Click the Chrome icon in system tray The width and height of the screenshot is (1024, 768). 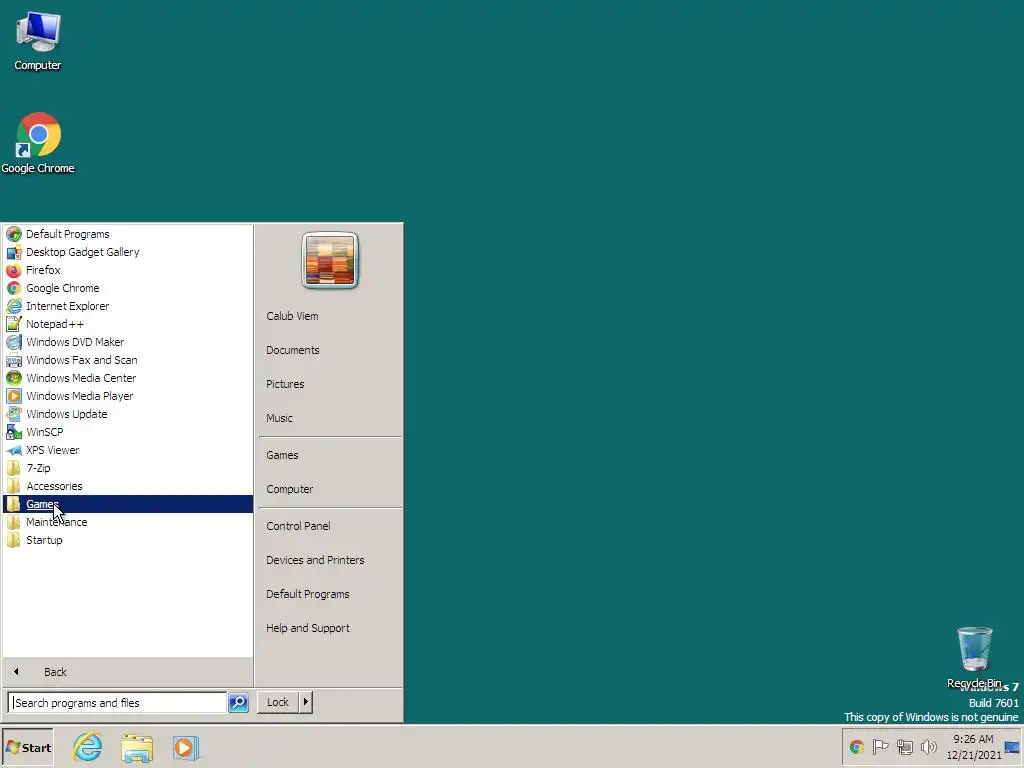click(x=857, y=747)
